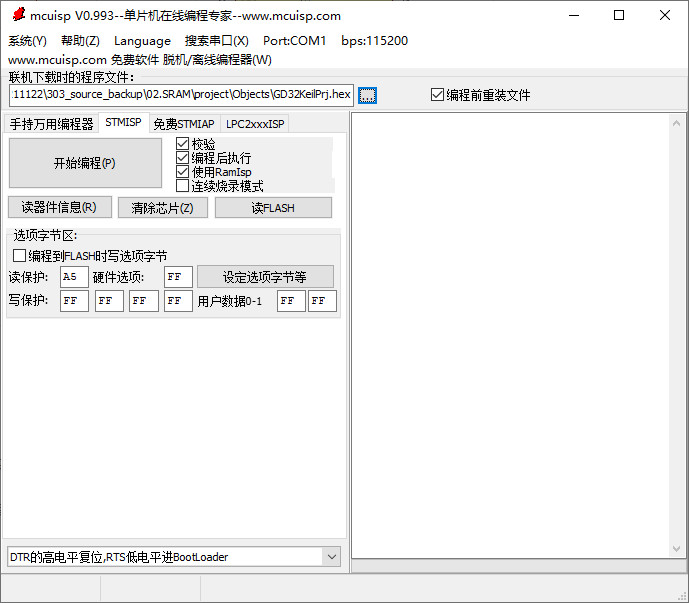Click inside the empty log output area
Image resolution: width=689 pixels, height=603 pixels.
tap(510, 335)
